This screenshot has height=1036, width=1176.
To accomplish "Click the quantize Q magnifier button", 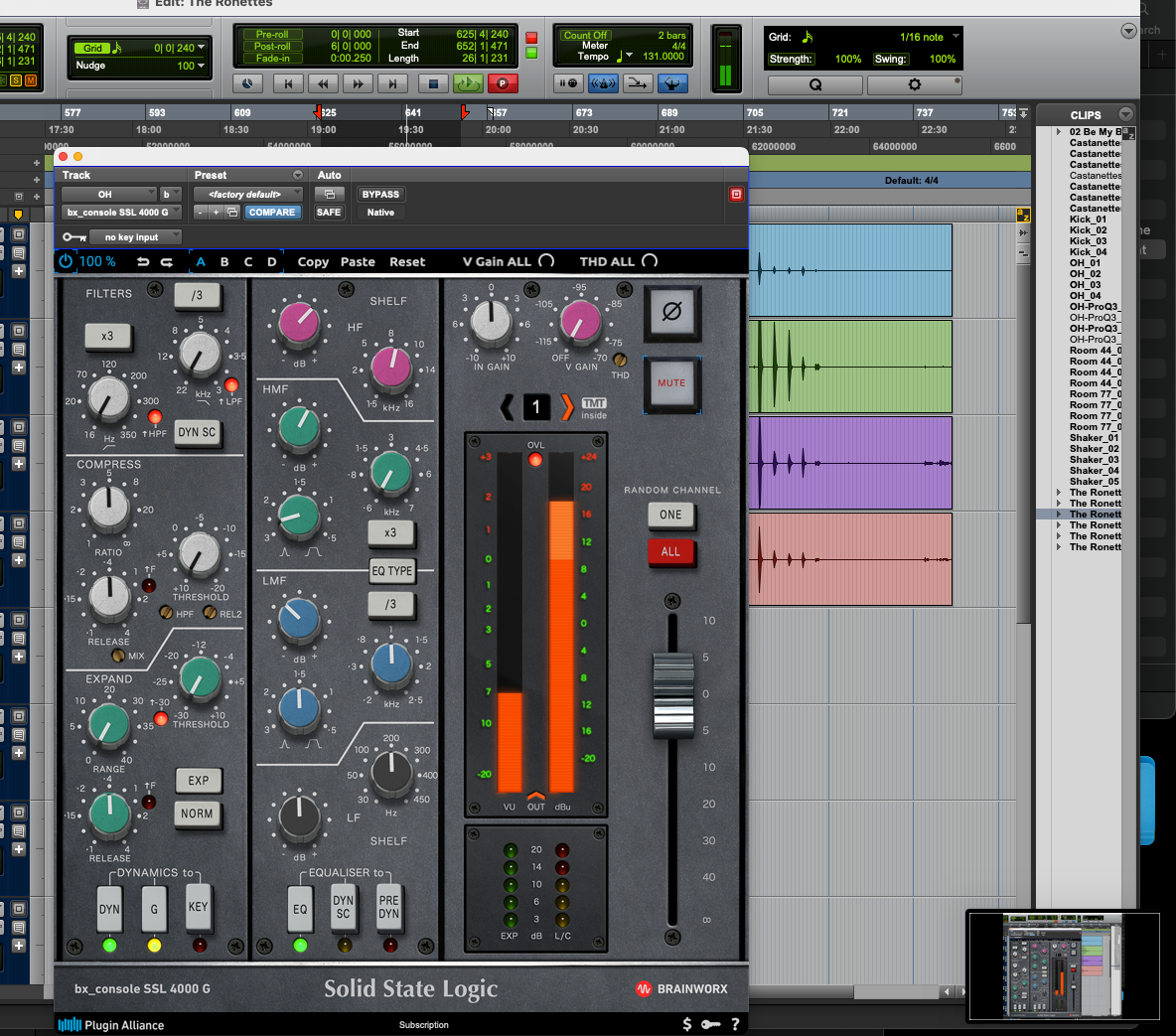I will (815, 84).
